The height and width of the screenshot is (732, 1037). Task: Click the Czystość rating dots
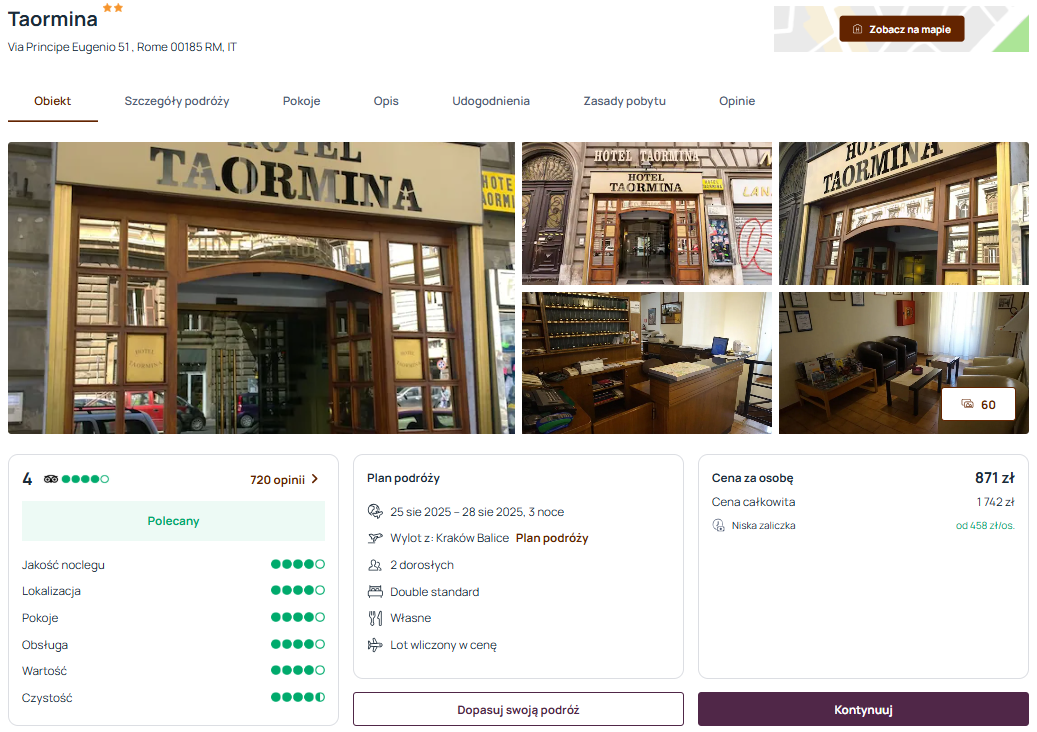point(298,697)
